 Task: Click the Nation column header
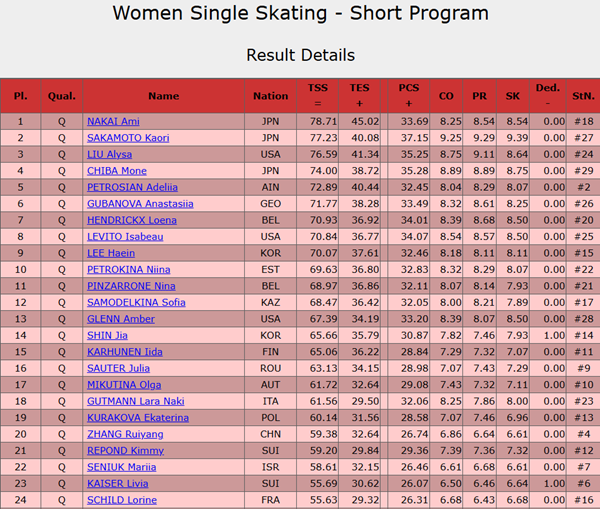coord(271,96)
